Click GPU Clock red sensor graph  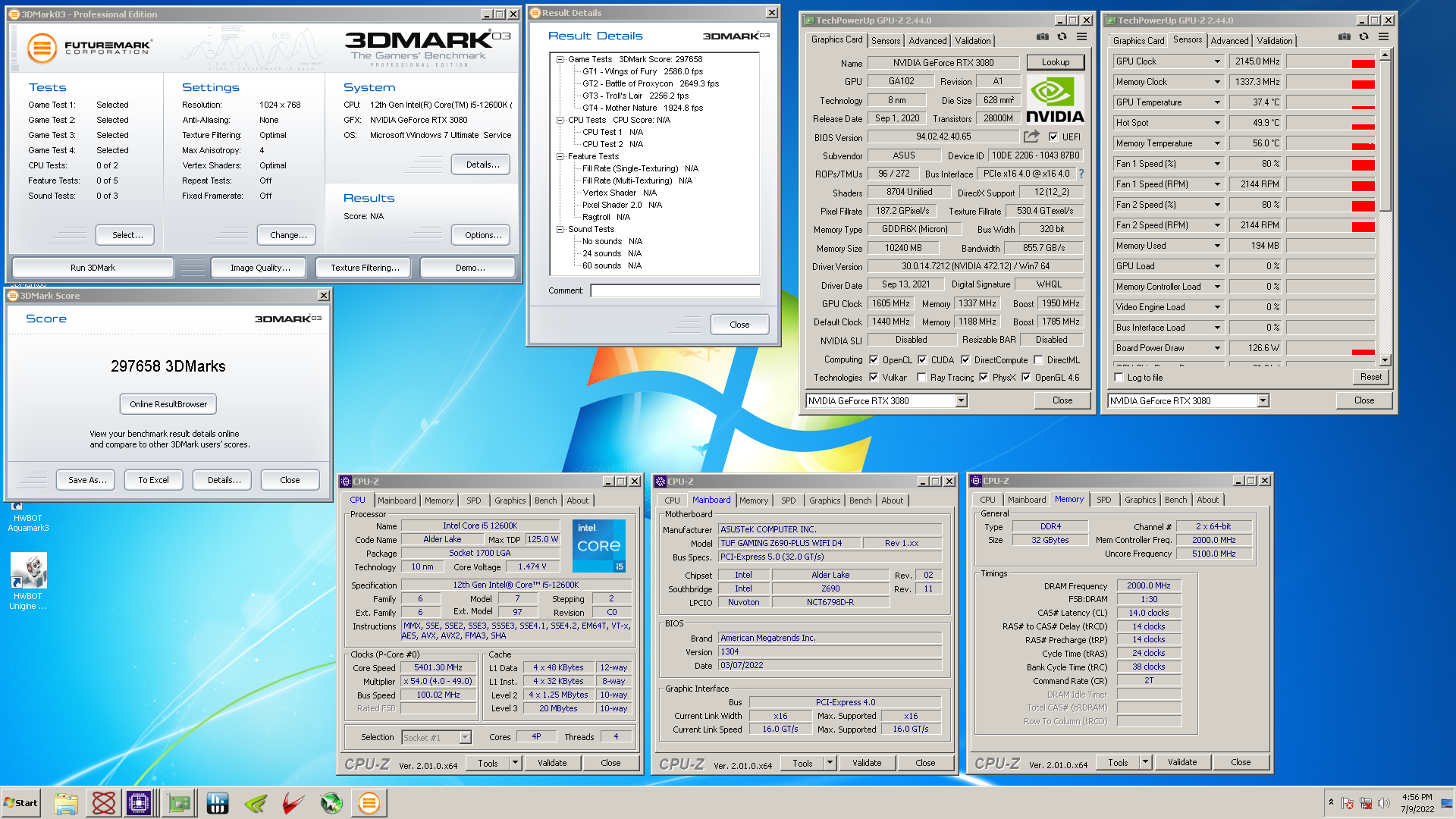coord(1331,61)
